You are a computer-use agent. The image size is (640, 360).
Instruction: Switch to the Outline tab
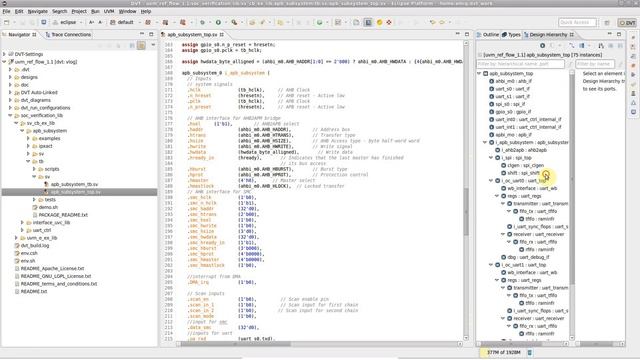point(488,35)
